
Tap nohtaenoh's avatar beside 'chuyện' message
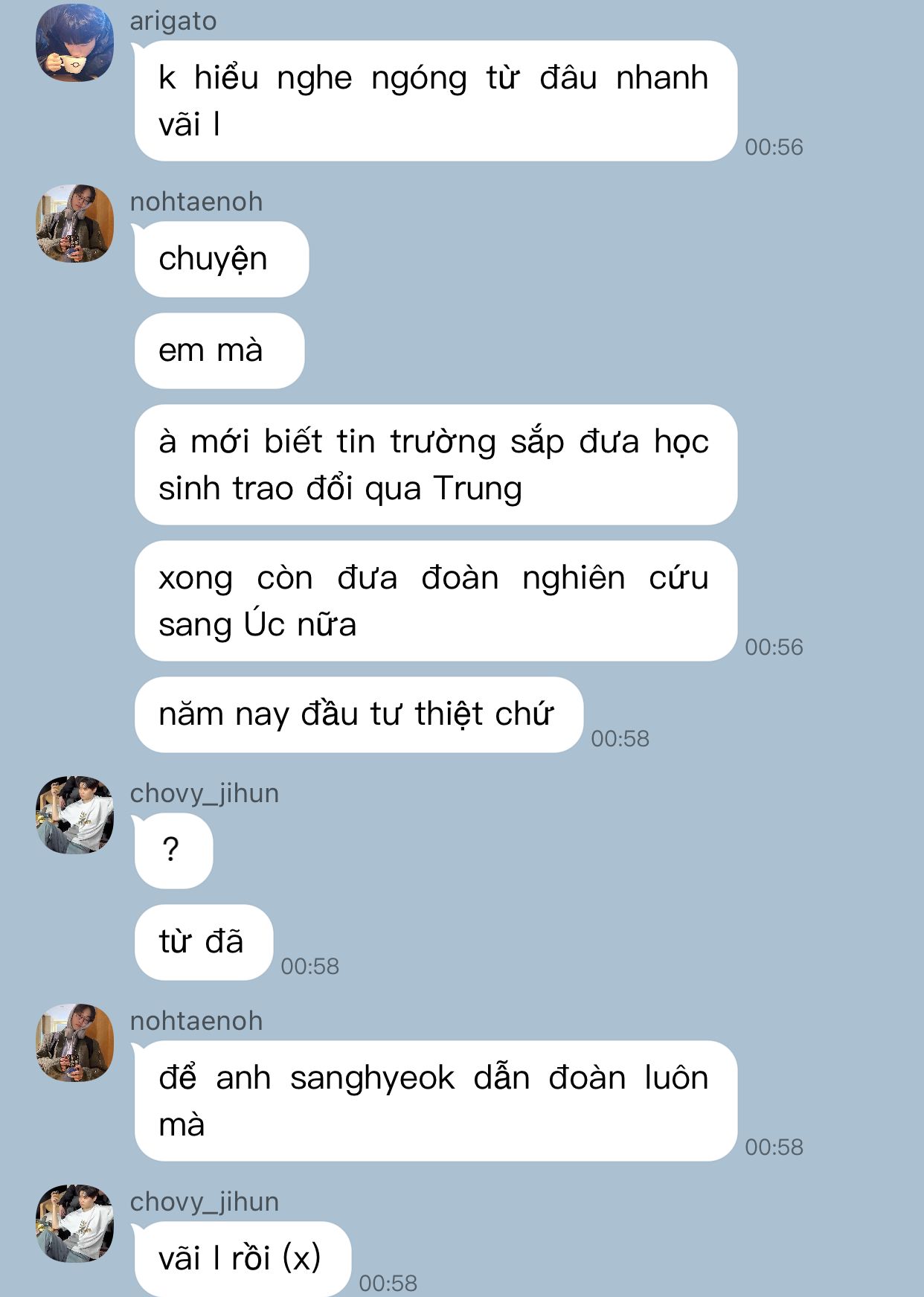[74, 223]
